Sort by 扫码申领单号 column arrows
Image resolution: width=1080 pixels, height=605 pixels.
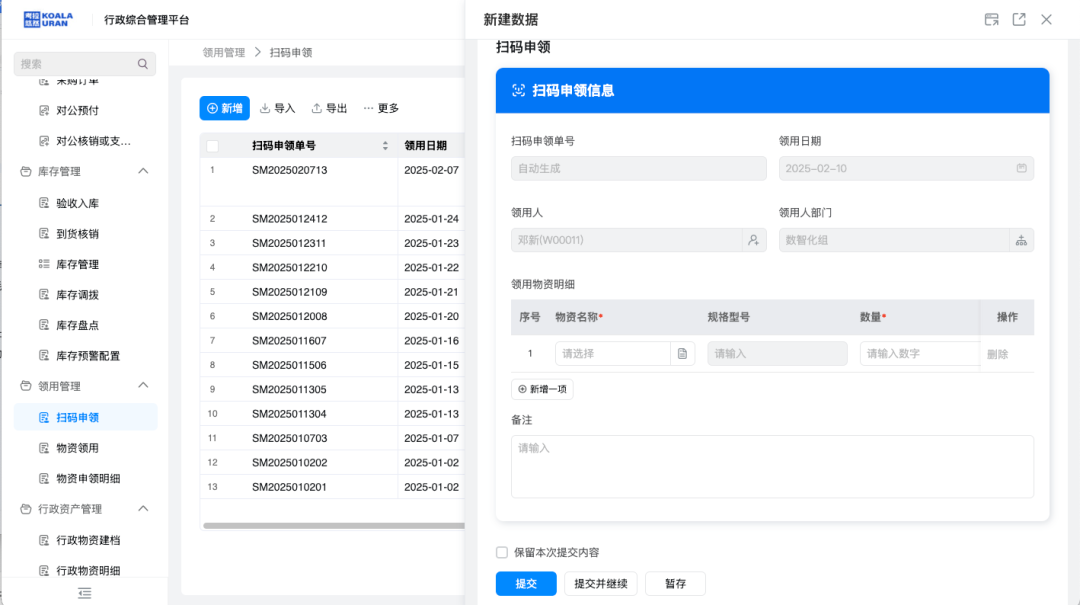tap(385, 146)
